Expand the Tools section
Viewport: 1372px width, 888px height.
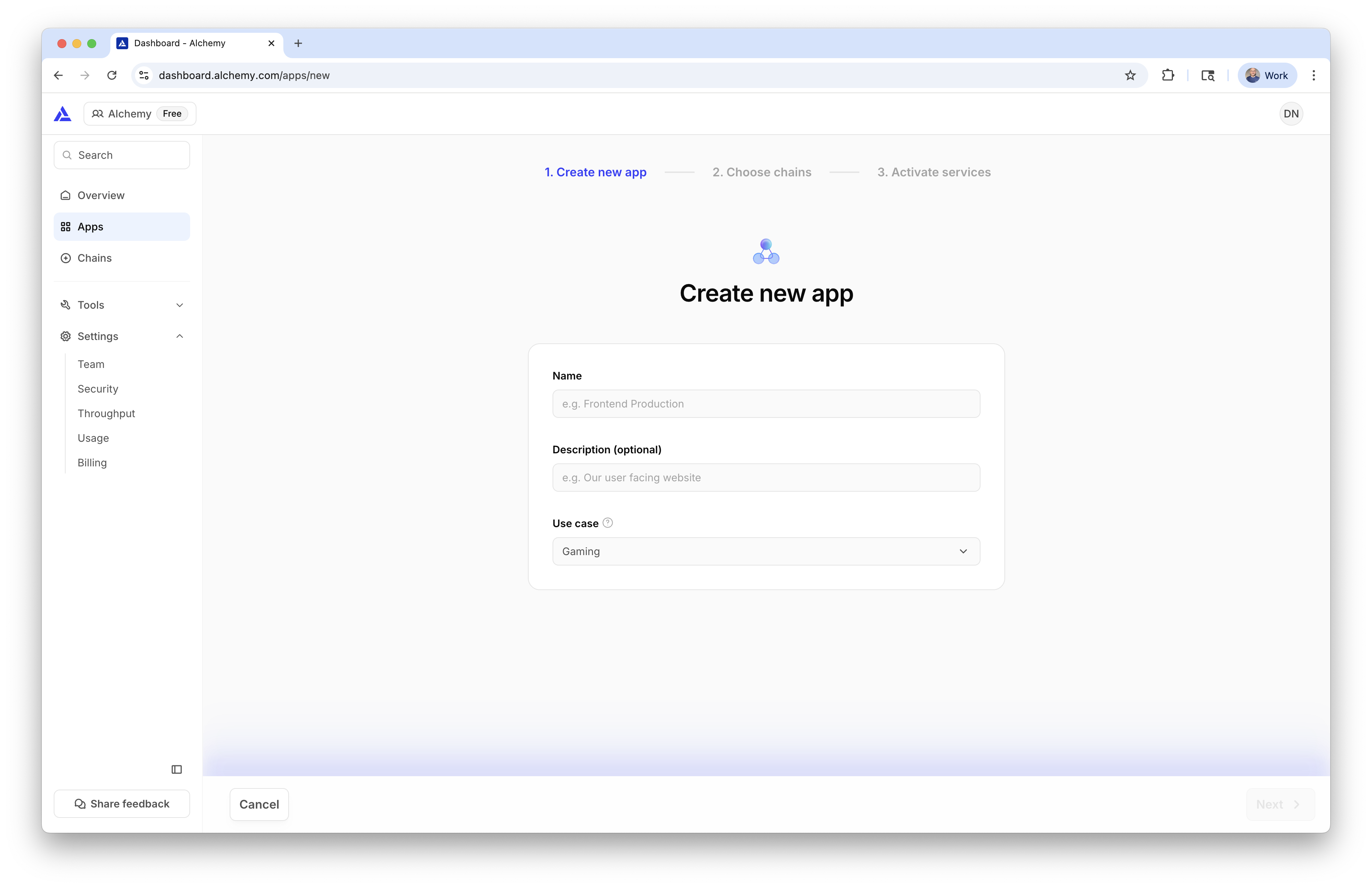(122, 305)
